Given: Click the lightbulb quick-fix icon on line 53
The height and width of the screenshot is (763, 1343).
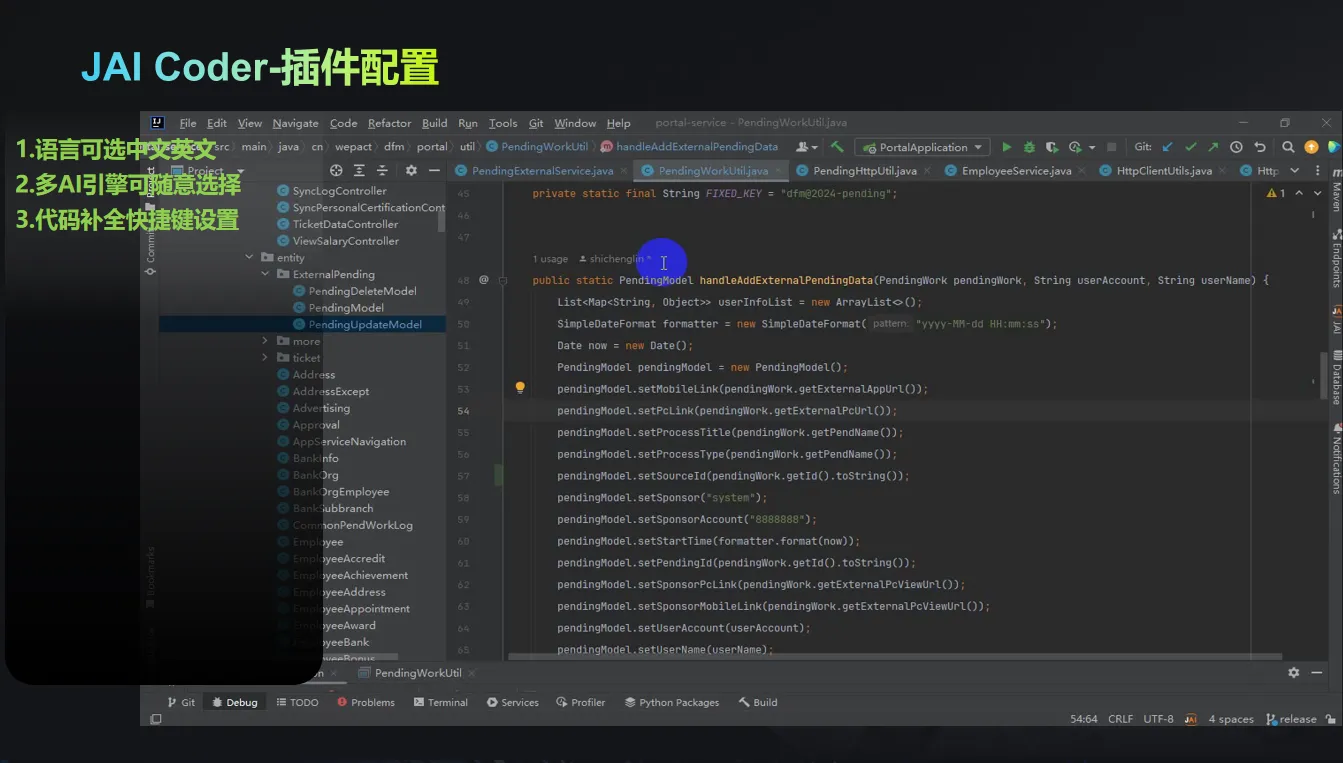Looking at the screenshot, I should [x=520, y=388].
